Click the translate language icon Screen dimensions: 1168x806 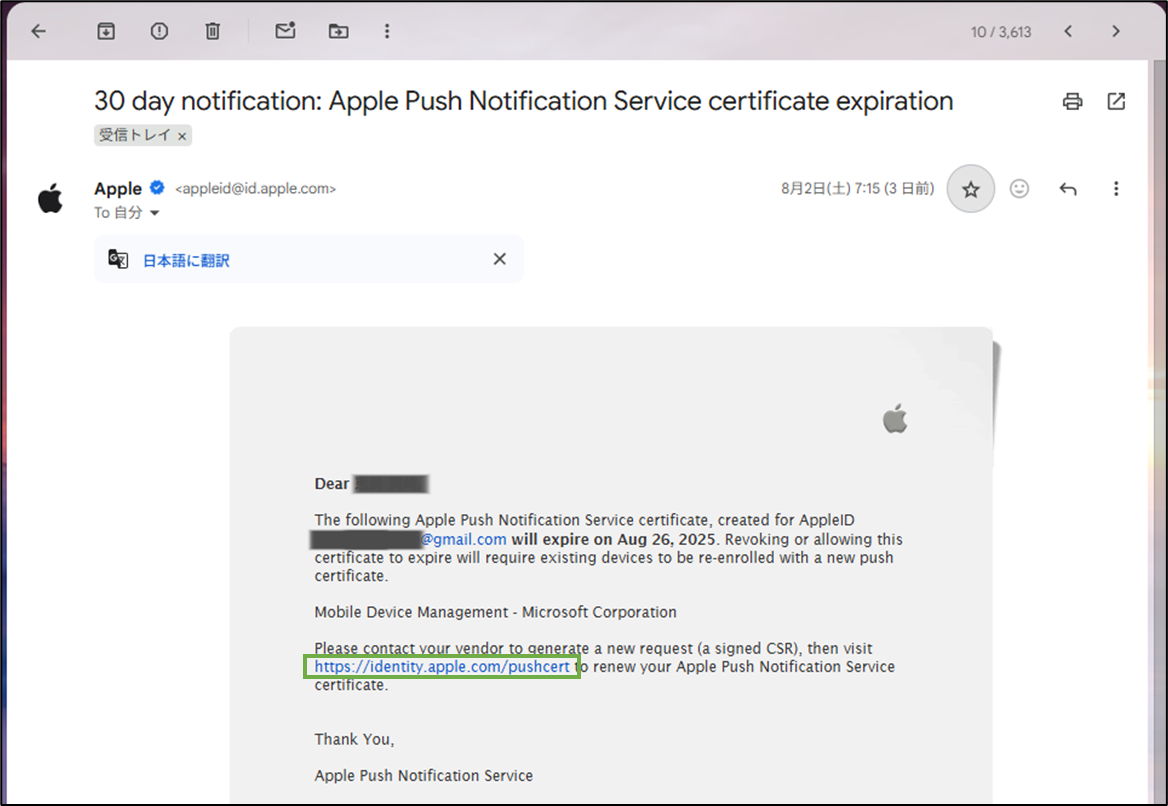[x=118, y=259]
